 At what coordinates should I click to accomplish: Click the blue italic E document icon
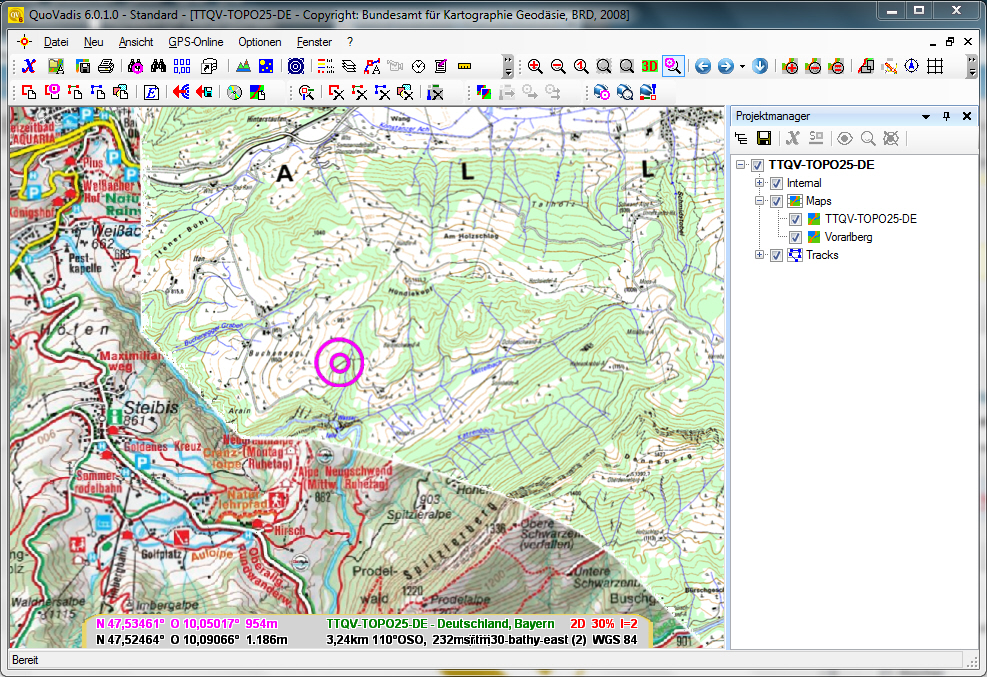(151, 92)
